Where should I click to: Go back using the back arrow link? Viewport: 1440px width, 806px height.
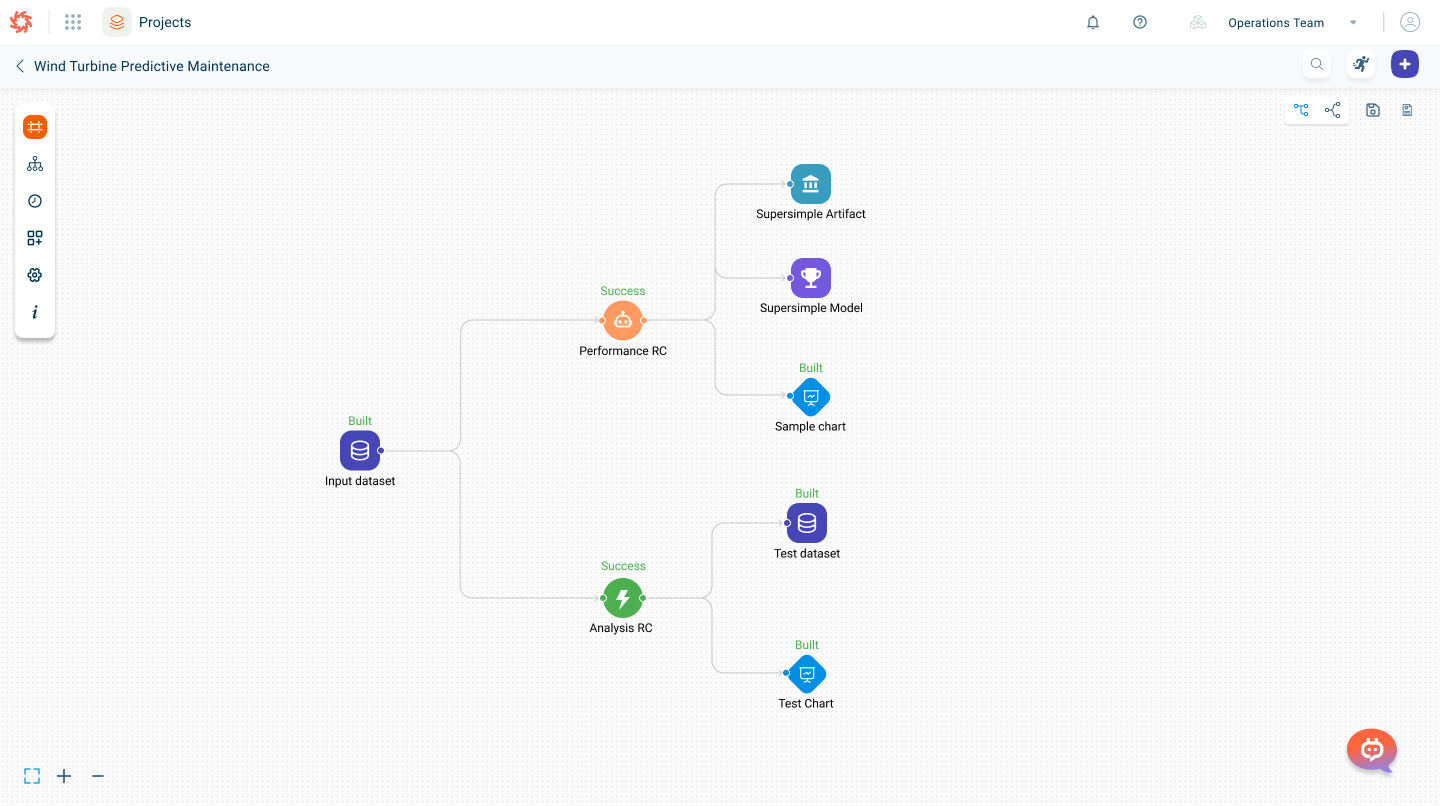tap(19, 66)
